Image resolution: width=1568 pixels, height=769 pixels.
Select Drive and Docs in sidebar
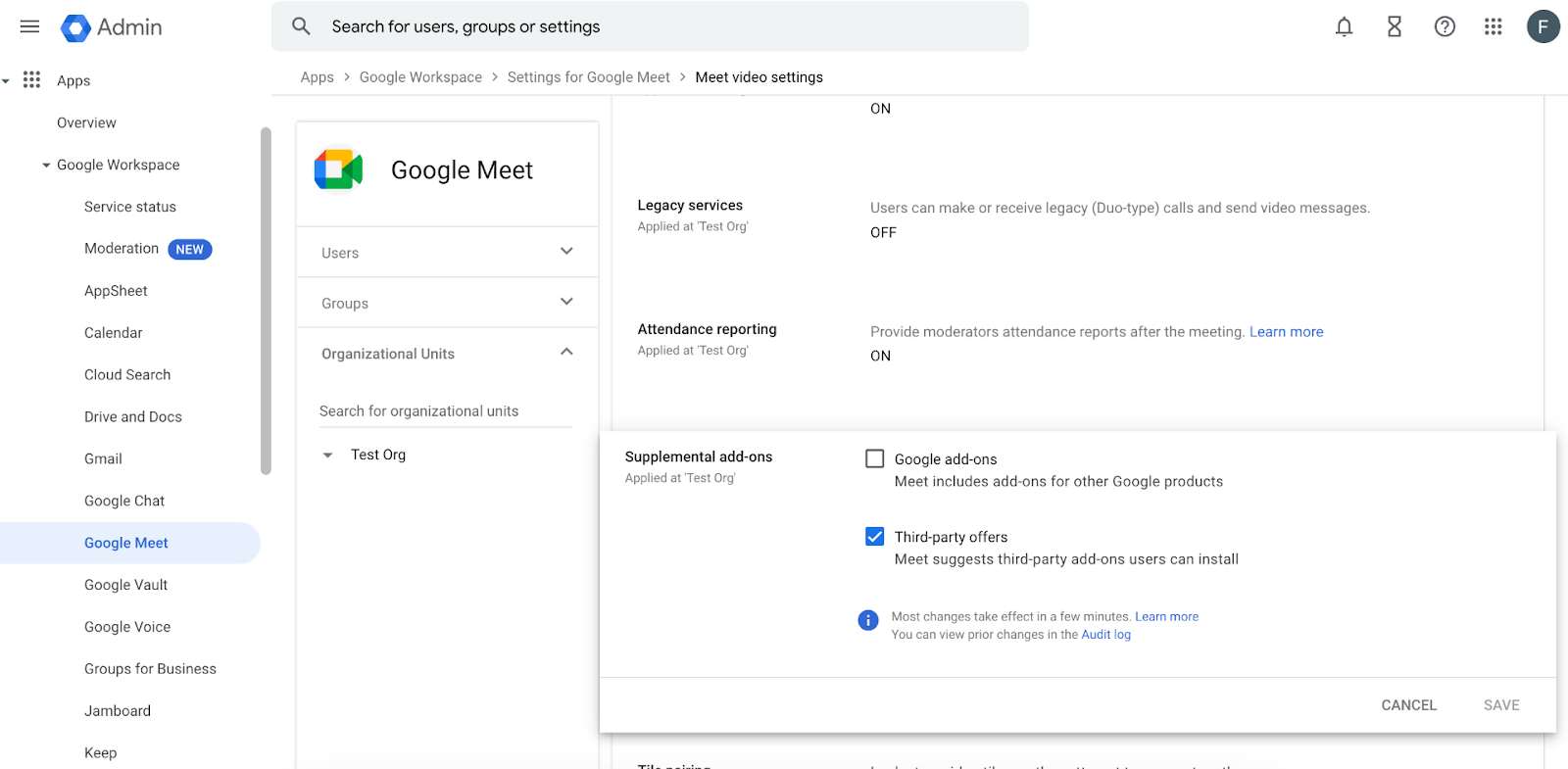point(133,416)
